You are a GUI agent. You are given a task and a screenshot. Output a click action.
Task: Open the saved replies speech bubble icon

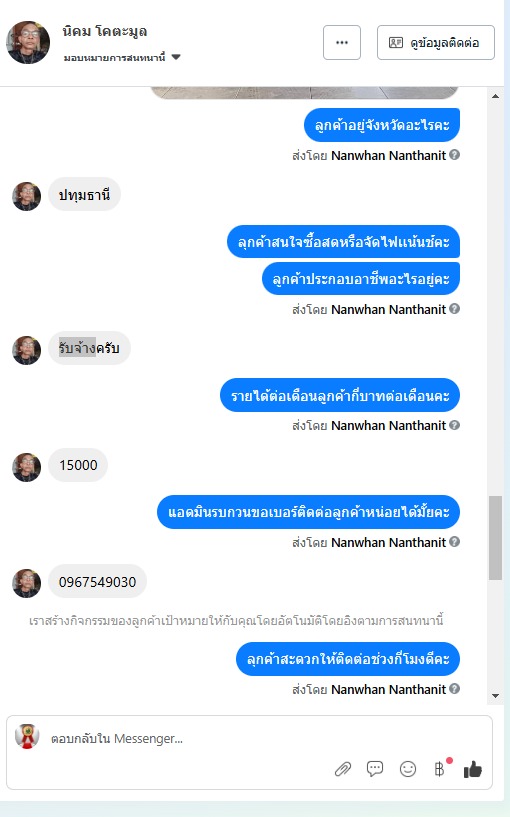(x=375, y=769)
